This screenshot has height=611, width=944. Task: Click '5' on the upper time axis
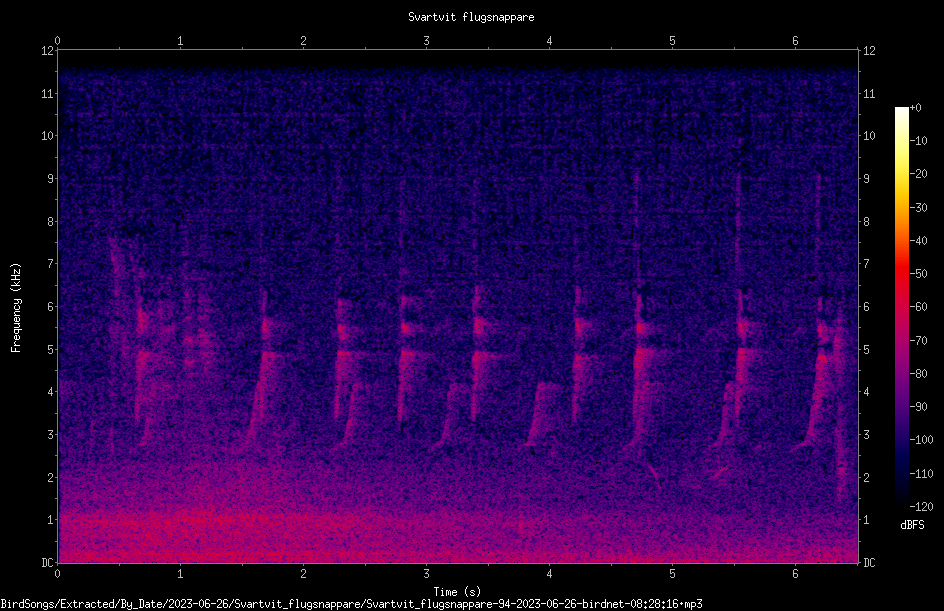pyautogui.click(x=672, y=41)
